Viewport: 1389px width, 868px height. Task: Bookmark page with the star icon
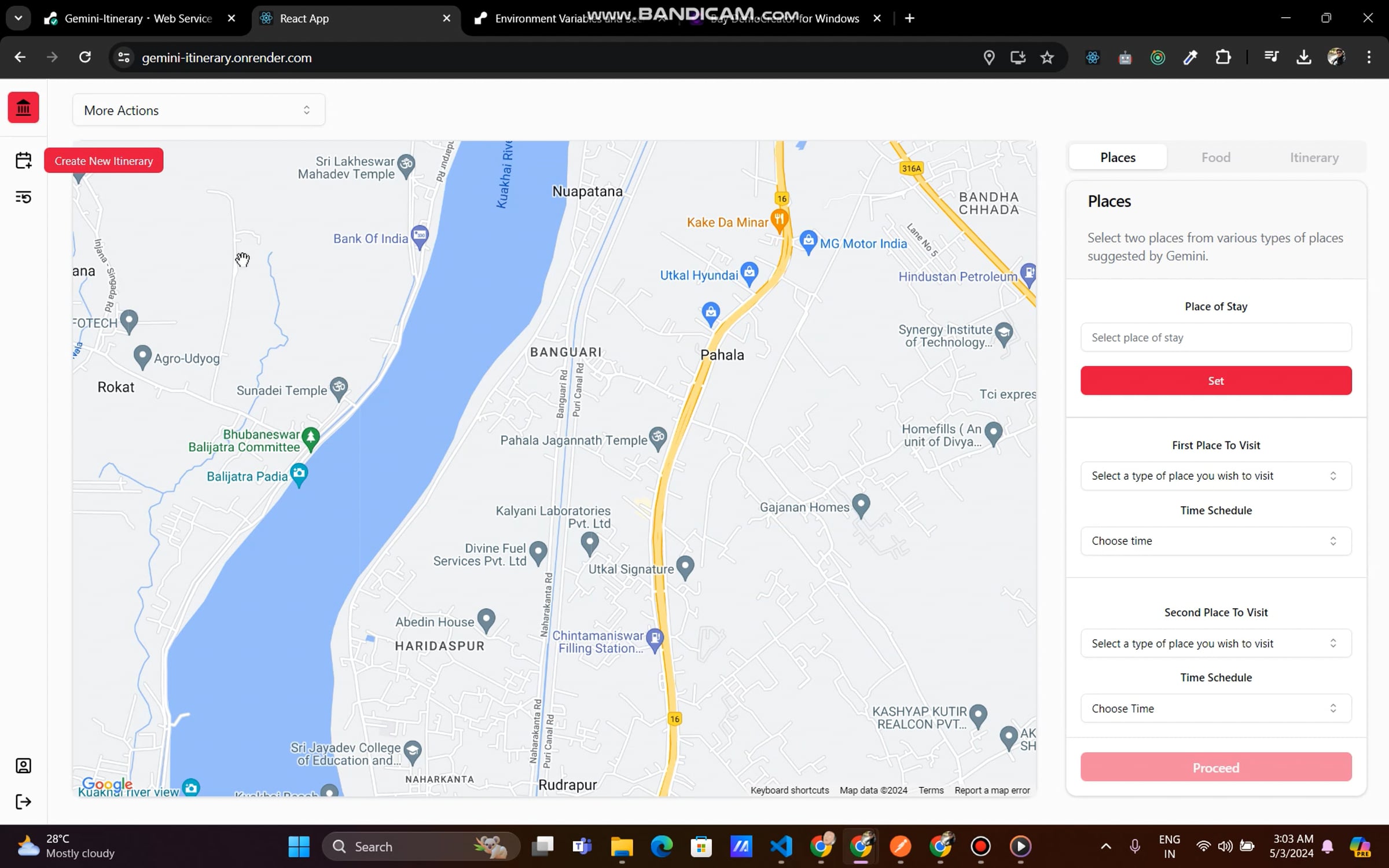1047,57
